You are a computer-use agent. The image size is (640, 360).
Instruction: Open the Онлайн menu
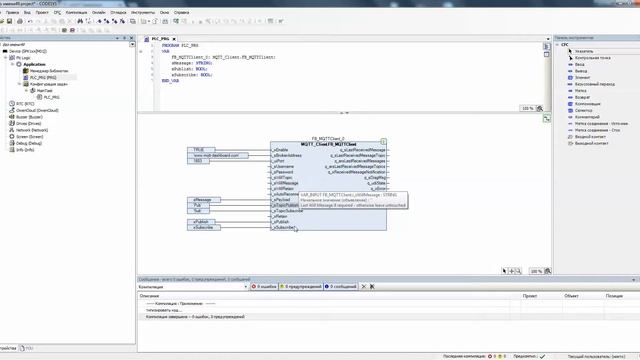click(98, 13)
